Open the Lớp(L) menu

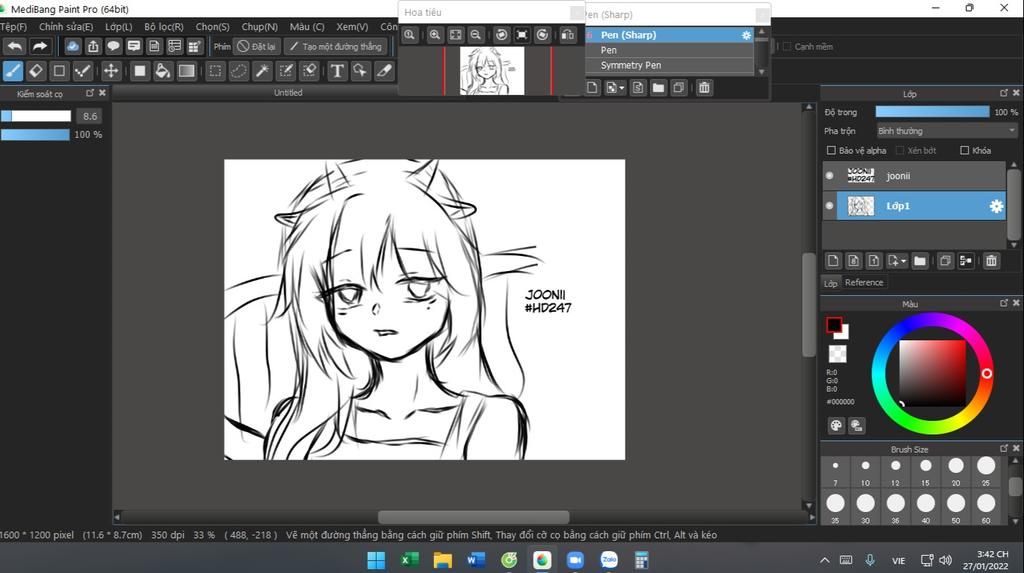point(119,27)
